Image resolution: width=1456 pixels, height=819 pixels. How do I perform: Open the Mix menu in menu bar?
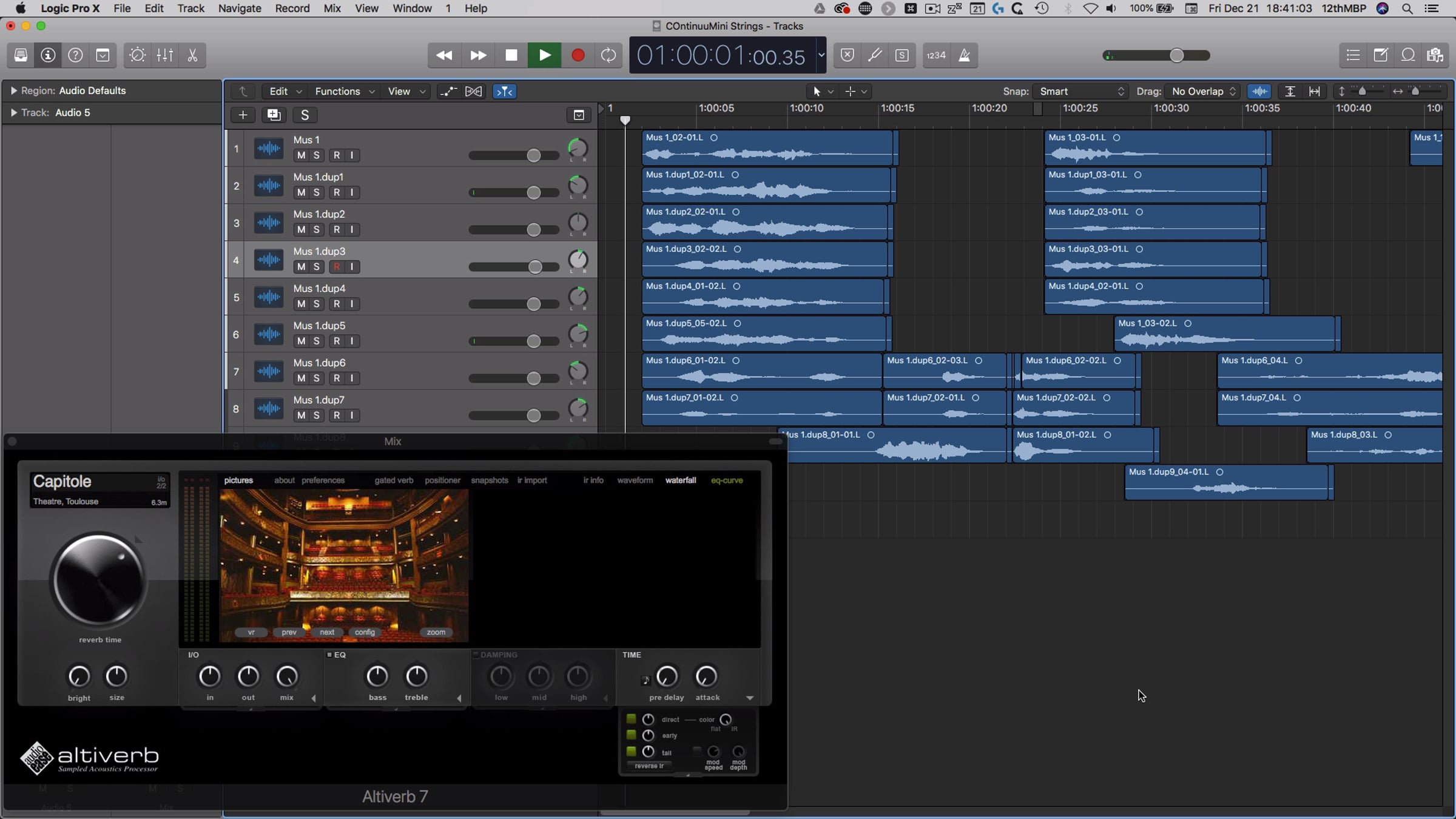(x=332, y=8)
